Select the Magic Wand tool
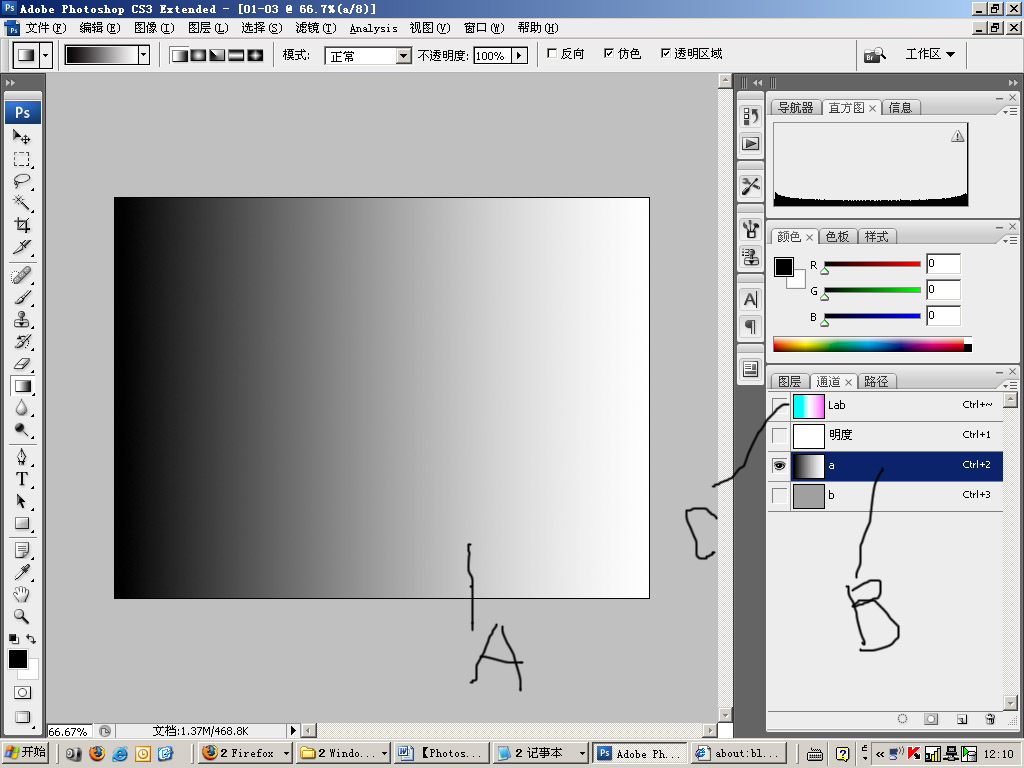1024x768 pixels. [x=22, y=203]
